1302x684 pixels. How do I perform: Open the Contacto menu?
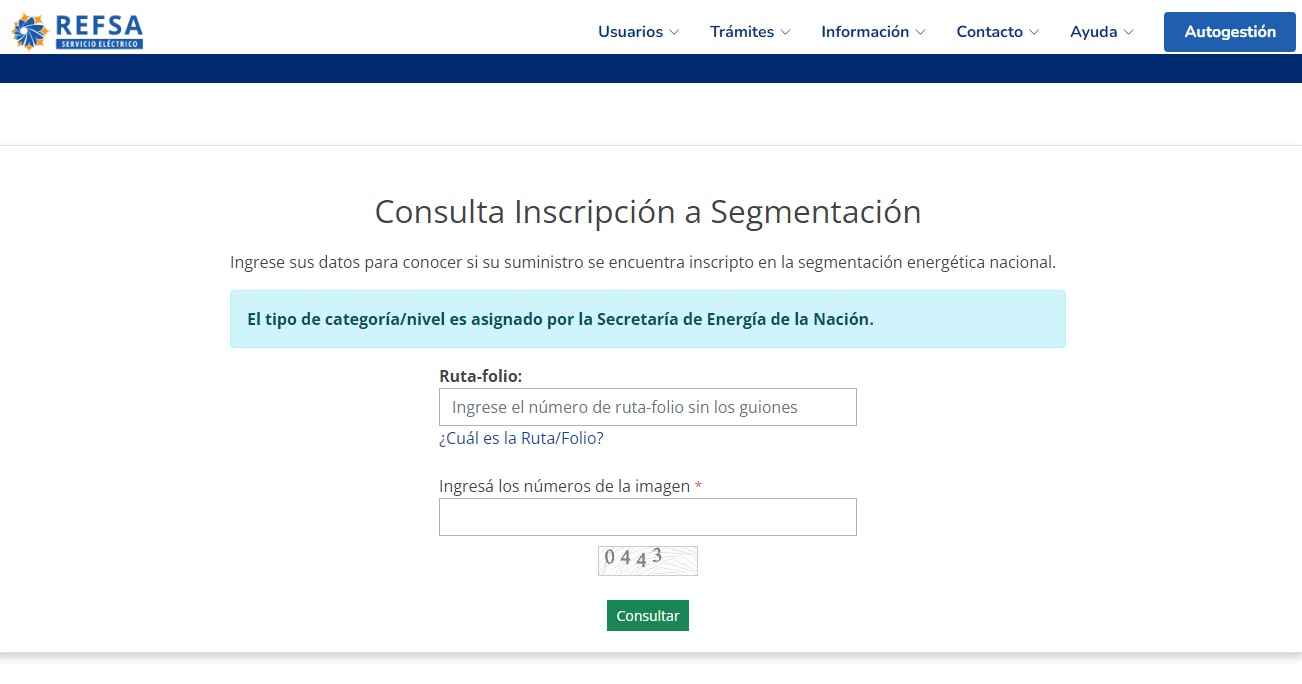(989, 32)
